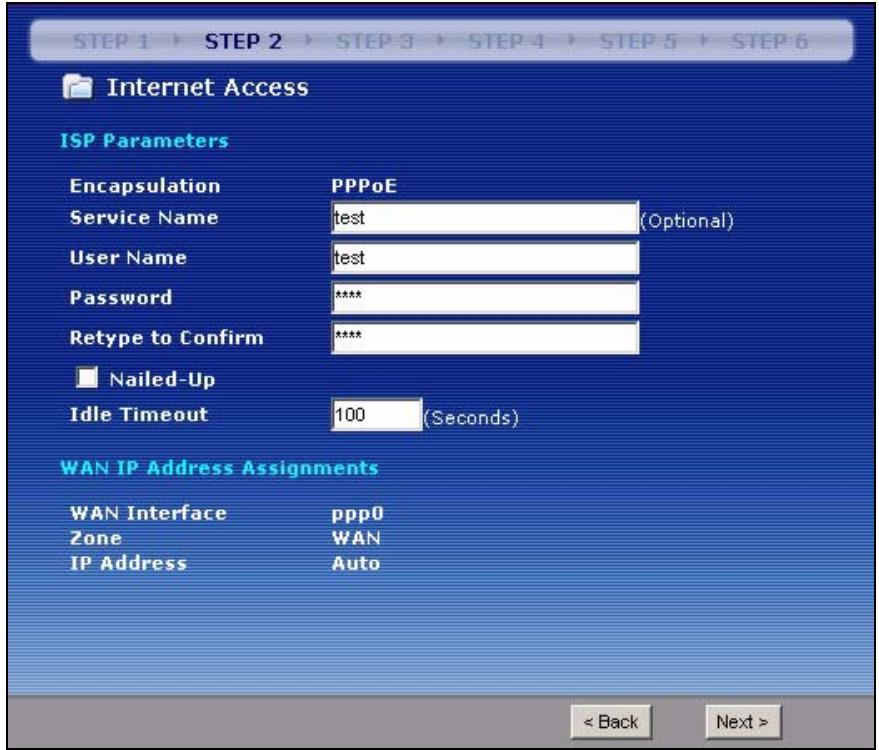Image resolution: width=879 pixels, height=750 pixels.
Task: Click the IP Address label
Action: (128, 563)
